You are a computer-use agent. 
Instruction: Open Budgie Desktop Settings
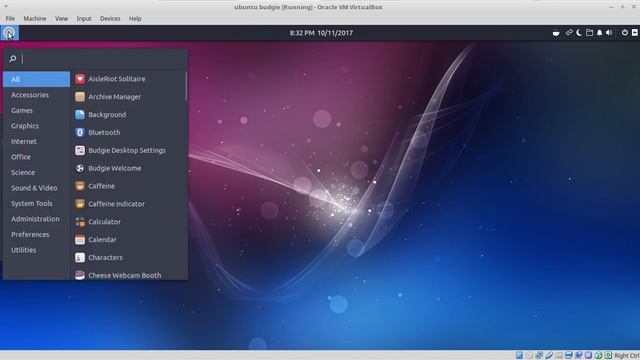click(x=128, y=150)
